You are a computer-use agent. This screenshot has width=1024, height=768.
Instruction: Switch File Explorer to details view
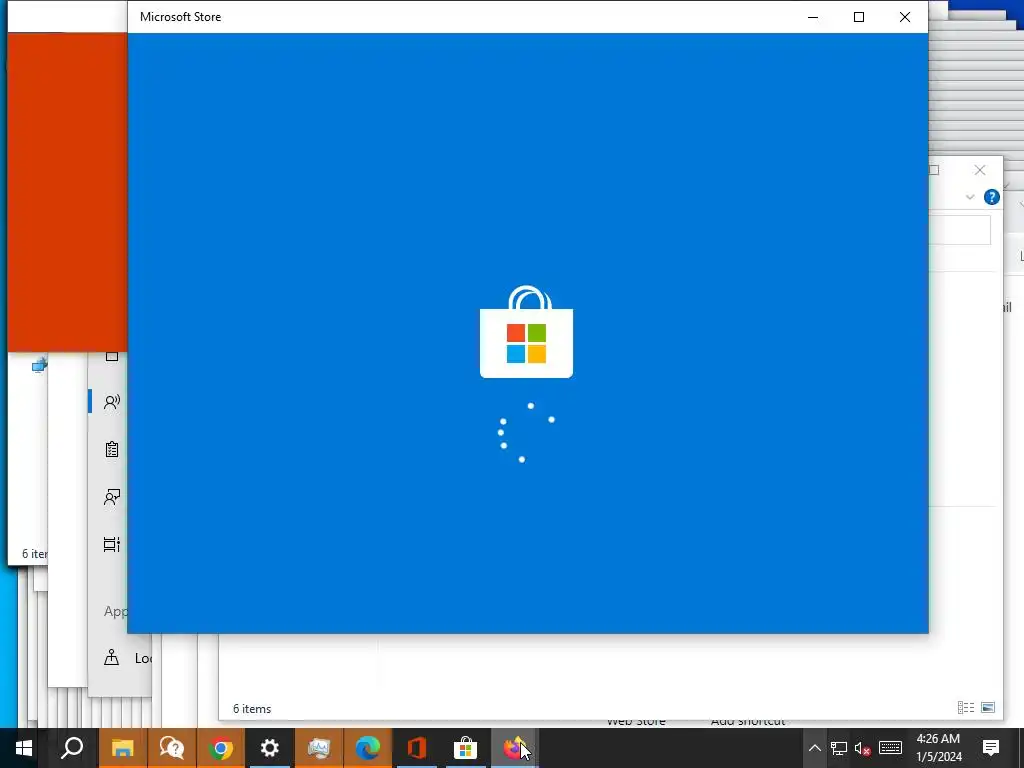coord(966,708)
